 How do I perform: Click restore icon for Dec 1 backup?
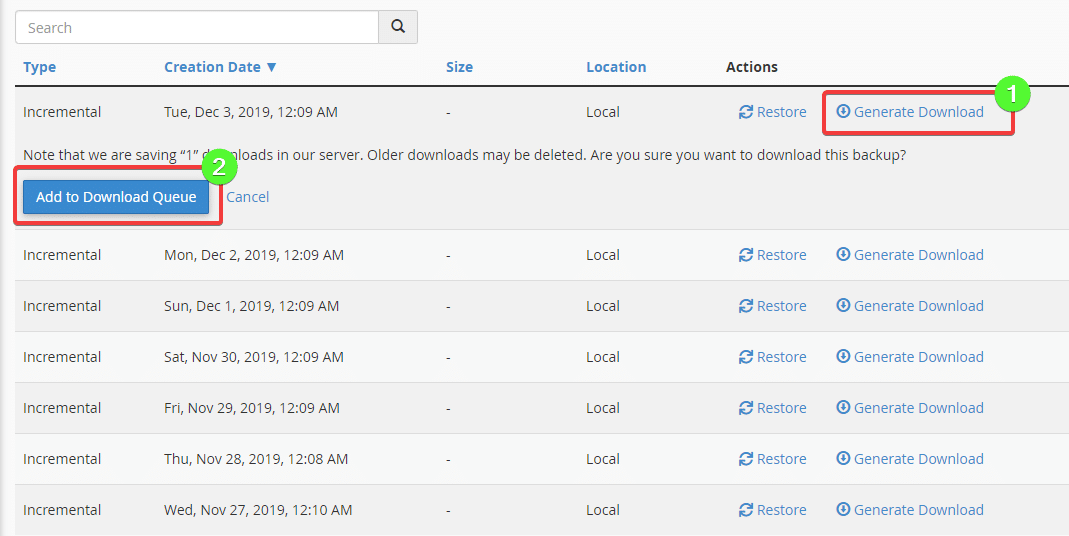pyautogui.click(x=746, y=306)
